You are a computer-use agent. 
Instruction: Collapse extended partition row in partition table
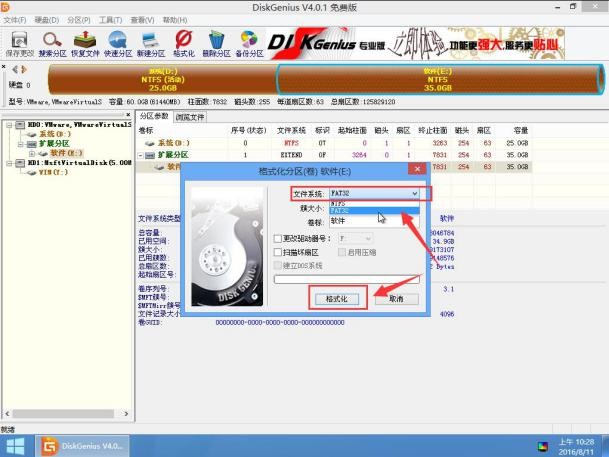coord(141,155)
